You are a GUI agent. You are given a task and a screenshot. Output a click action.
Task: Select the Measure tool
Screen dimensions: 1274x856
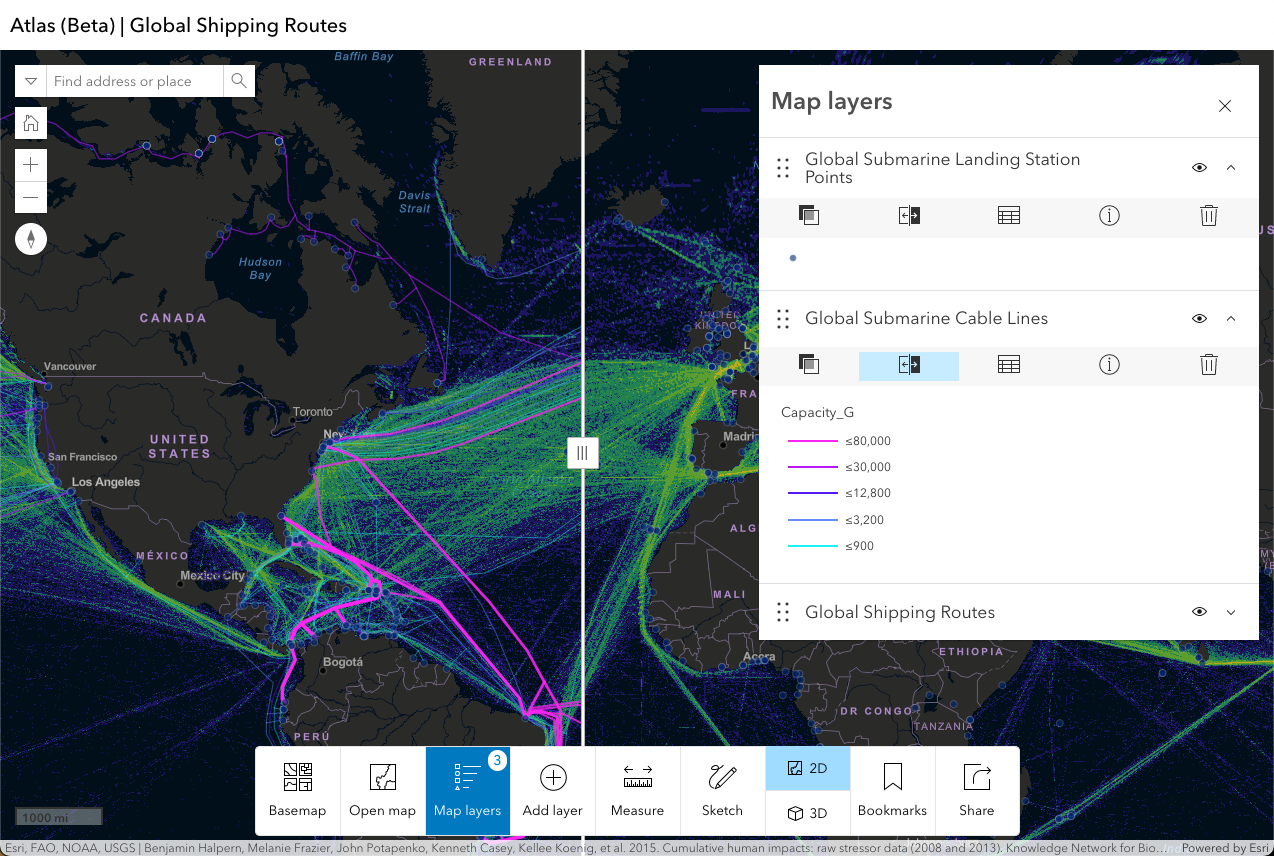point(637,790)
